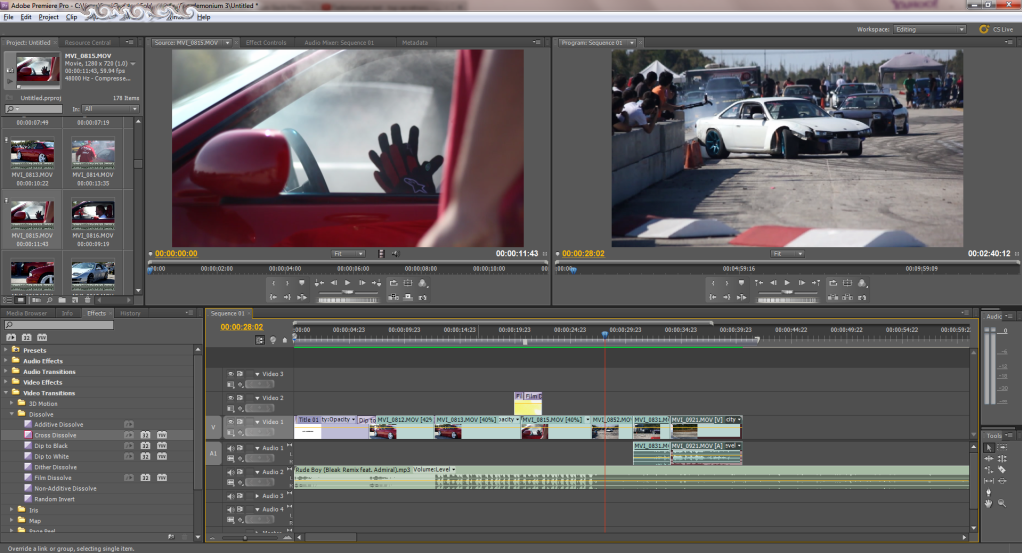This screenshot has width=1022, height=553.
Task: Open the Project menu
Action: (49, 17)
